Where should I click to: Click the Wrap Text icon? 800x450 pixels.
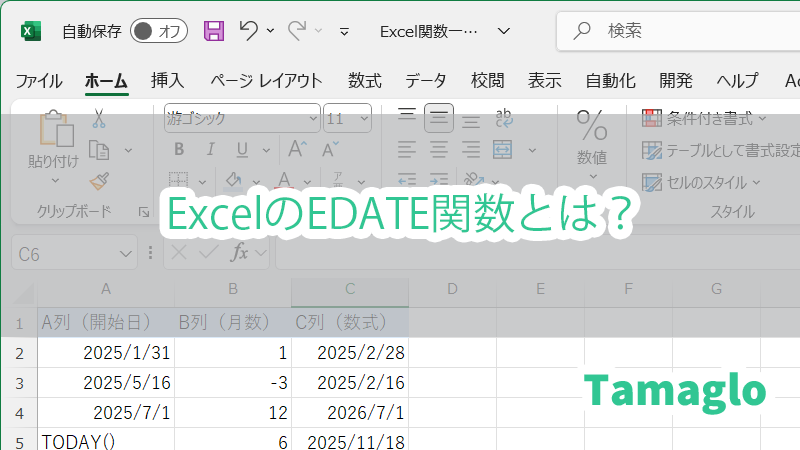tap(505, 119)
